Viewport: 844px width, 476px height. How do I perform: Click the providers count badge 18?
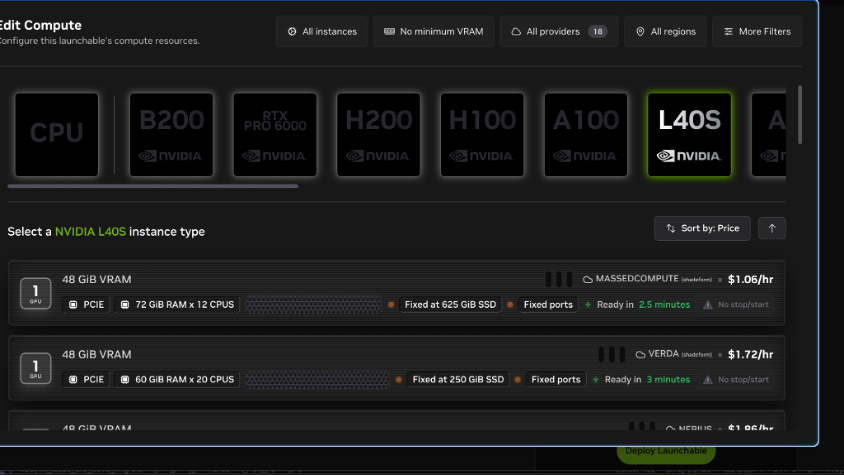pos(597,31)
